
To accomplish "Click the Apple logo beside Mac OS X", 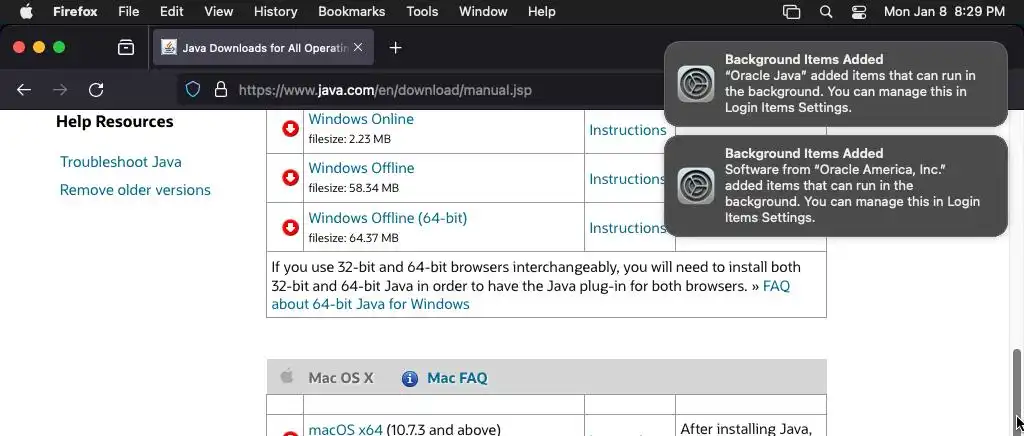I will [287, 377].
